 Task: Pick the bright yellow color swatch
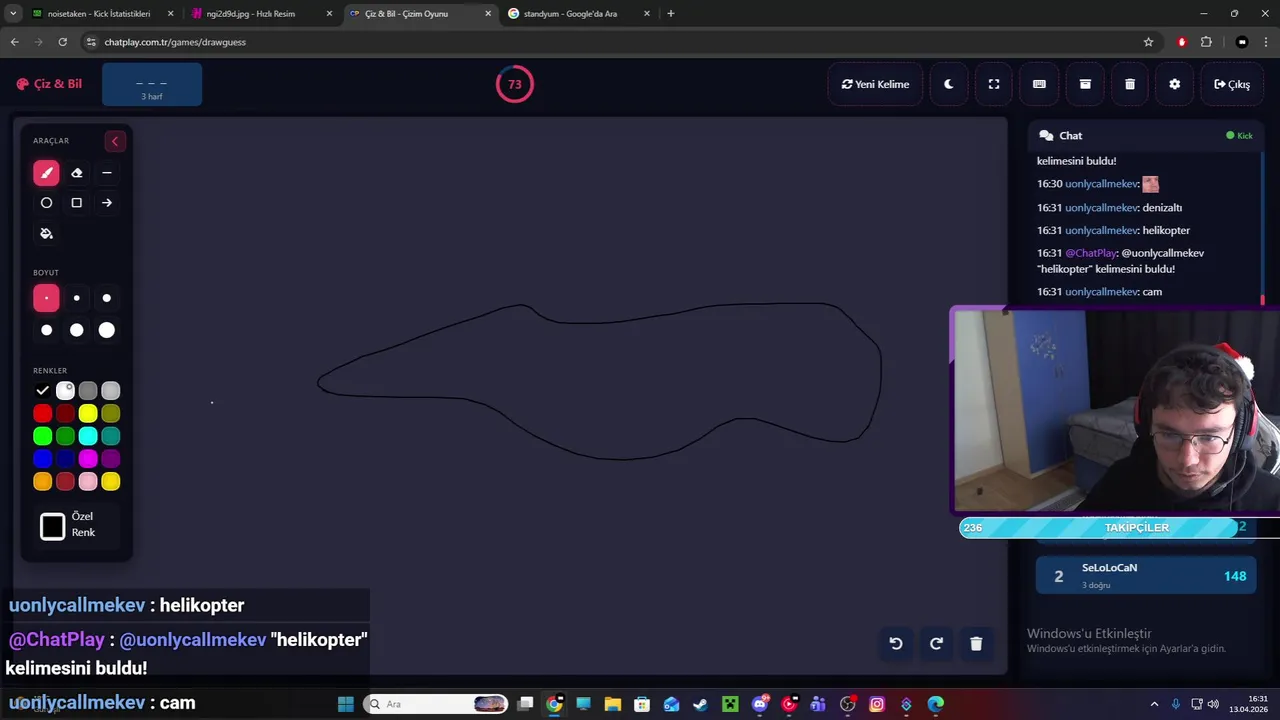(88, 414)
